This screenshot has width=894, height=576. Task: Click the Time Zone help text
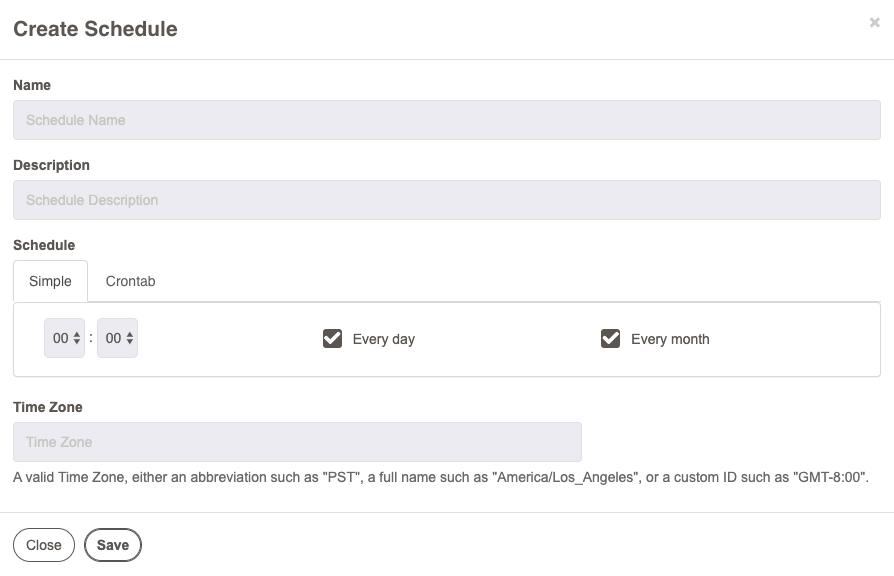441,477
